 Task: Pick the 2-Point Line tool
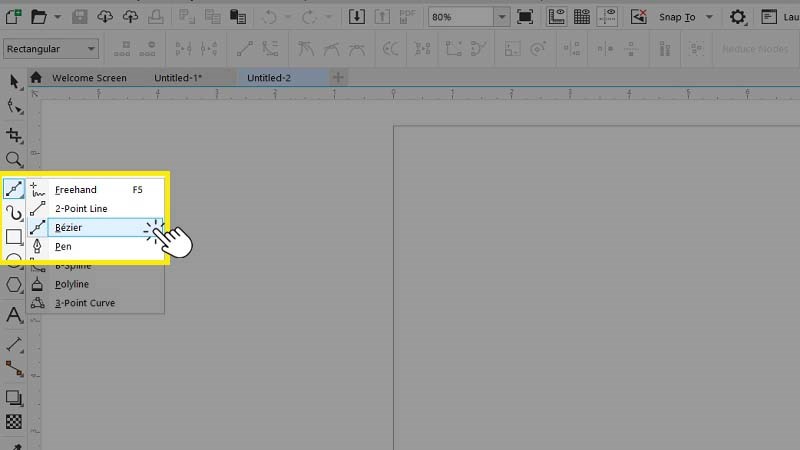(x=80, y=209)
